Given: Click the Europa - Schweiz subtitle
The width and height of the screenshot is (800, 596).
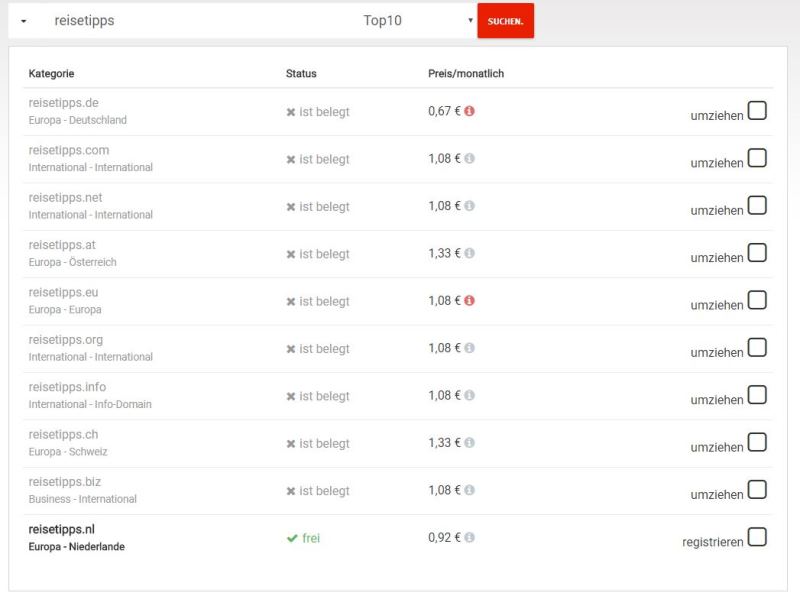Looking at the screenshot, I should tap(68, 452).
